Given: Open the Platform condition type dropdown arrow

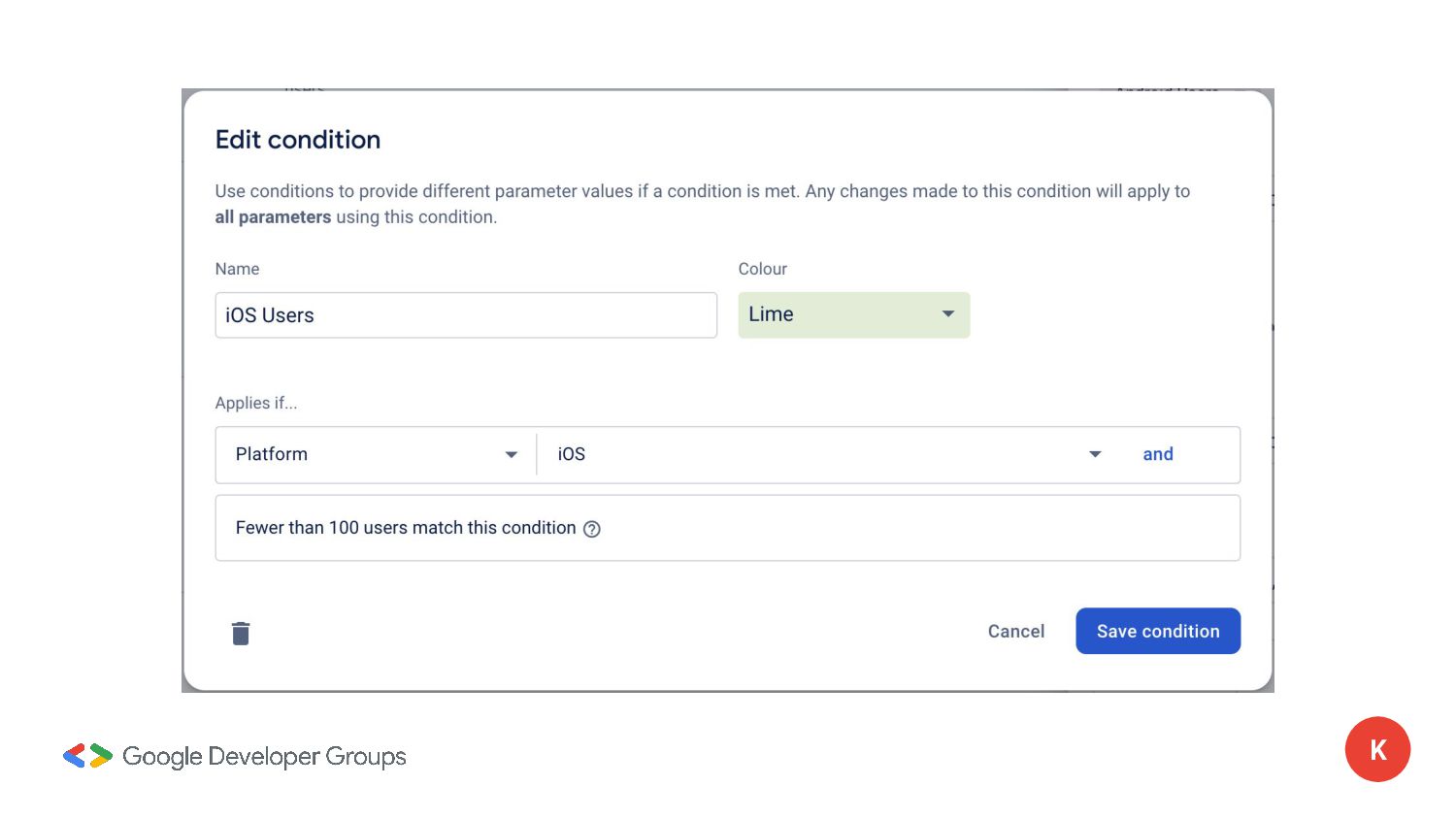Looking at the screenshot, I should [511, 454].
